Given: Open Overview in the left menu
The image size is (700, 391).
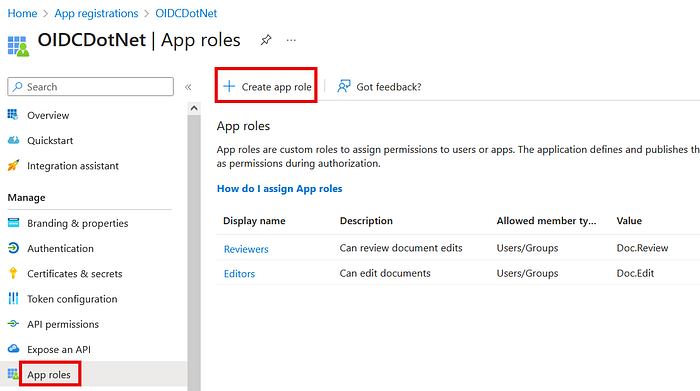Looking at the screenshot, I should pyautogui.click(x=48, y=115).
